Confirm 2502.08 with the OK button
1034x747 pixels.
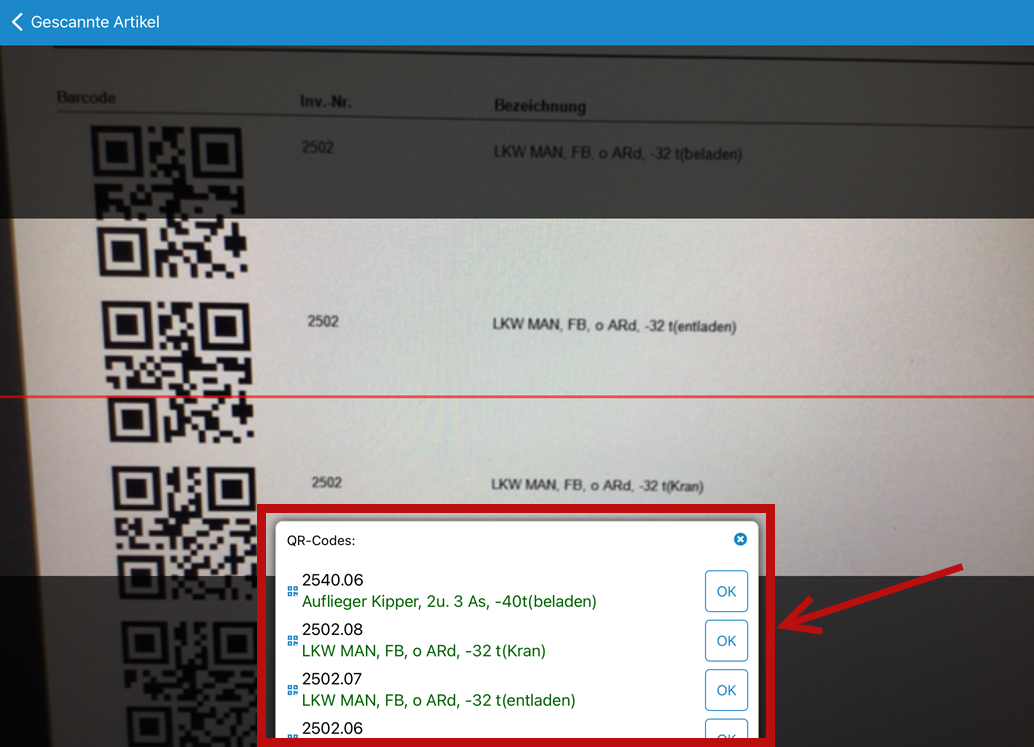coord(726,640)
